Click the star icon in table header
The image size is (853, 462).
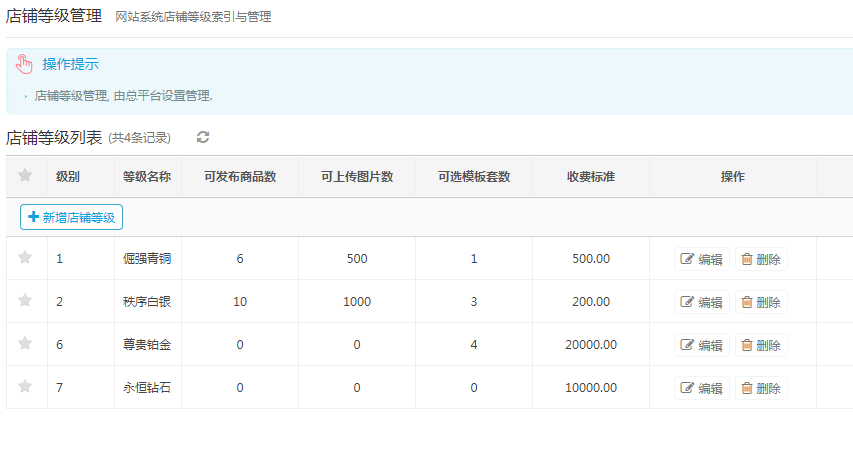[26, 176]
